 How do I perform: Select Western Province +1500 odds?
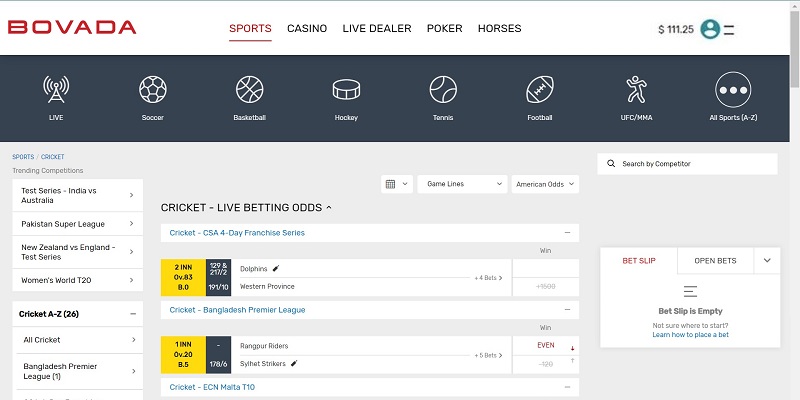pyautogui.click(x=545, y=287)
